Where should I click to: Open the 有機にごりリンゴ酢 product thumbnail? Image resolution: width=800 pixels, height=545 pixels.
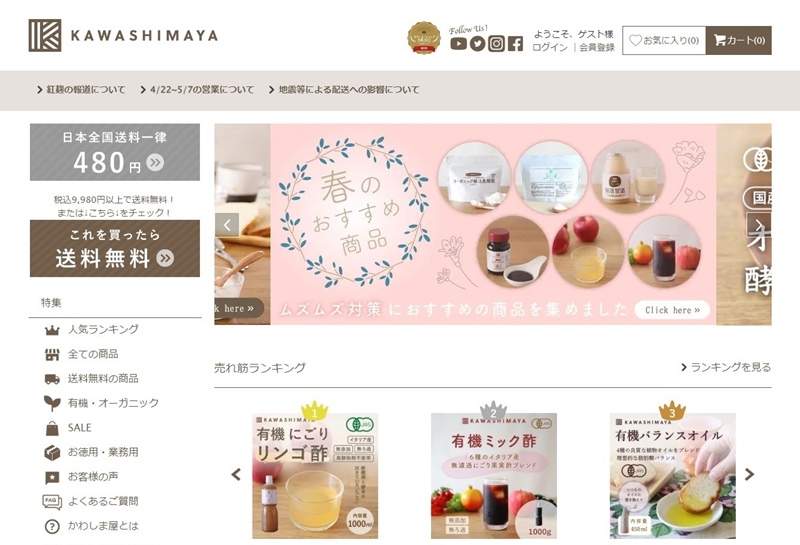click(315, 476)
